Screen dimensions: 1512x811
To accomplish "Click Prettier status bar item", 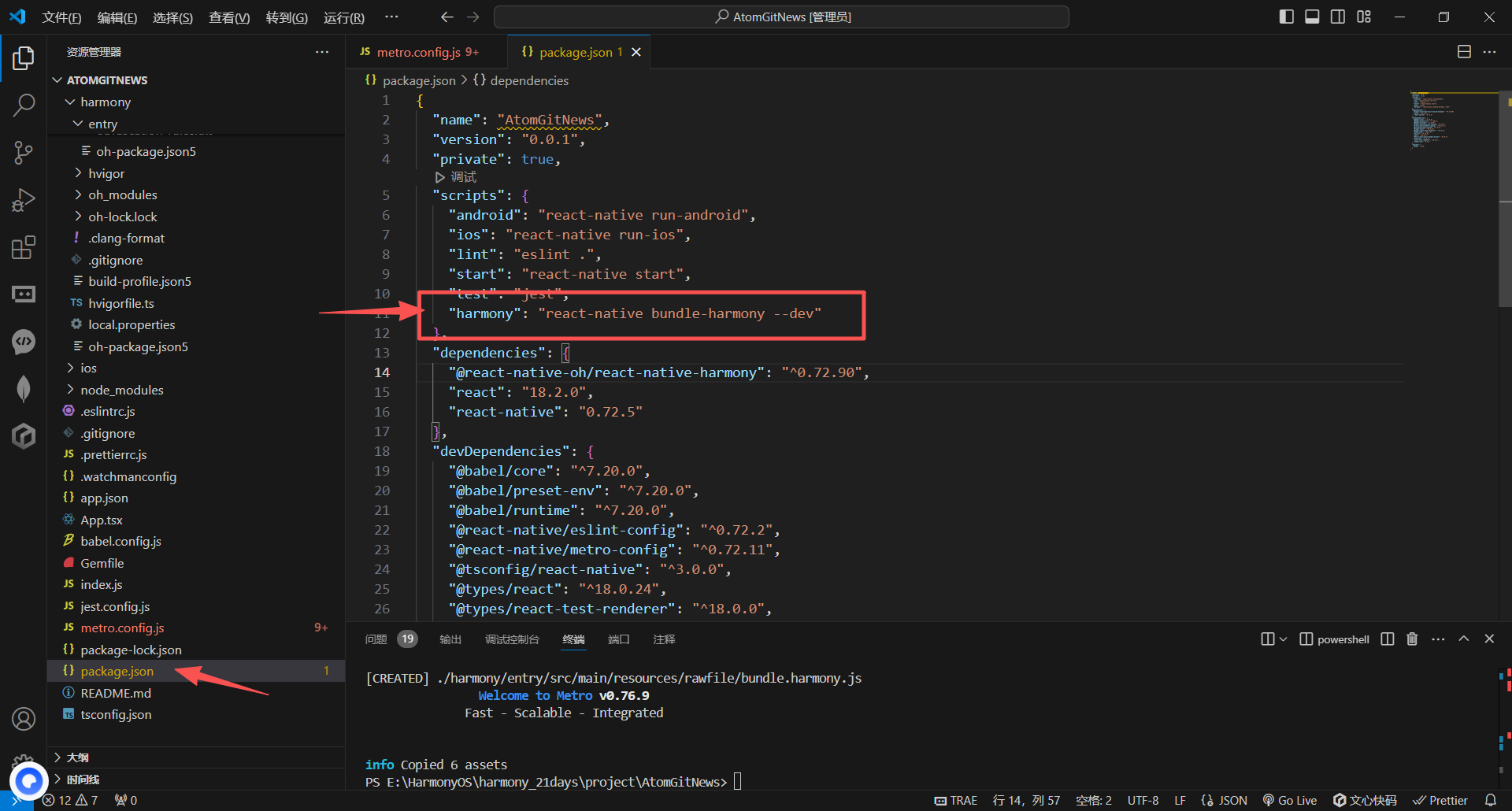I will (x=1440, y=800).
